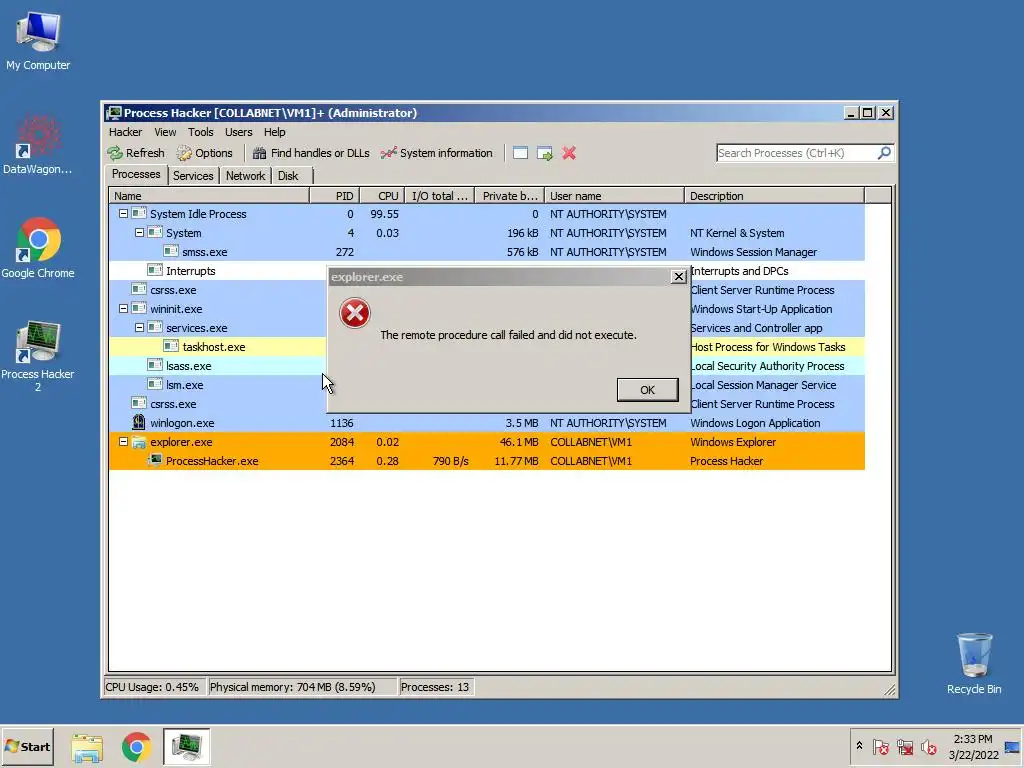Switch to the Services tab

[193, 176]
